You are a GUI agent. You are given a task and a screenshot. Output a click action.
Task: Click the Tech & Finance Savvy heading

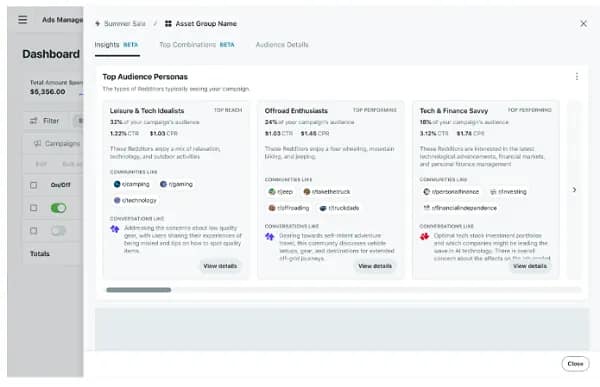tap(454, 111)
